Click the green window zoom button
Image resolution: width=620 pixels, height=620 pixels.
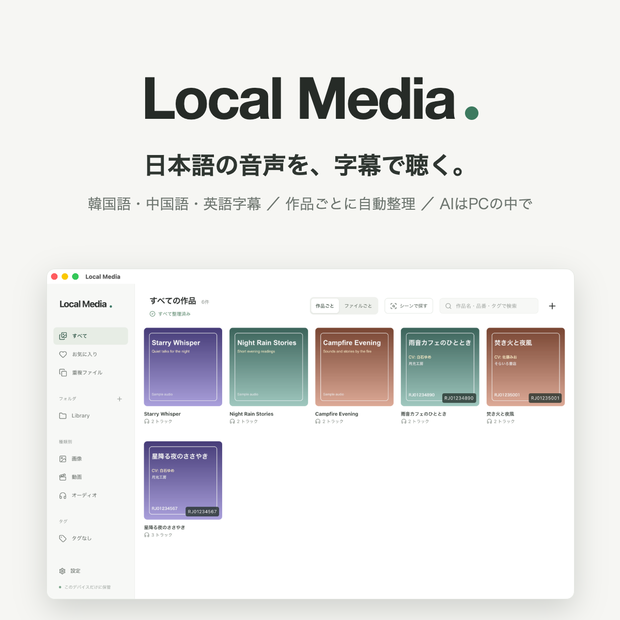(76, 276)
